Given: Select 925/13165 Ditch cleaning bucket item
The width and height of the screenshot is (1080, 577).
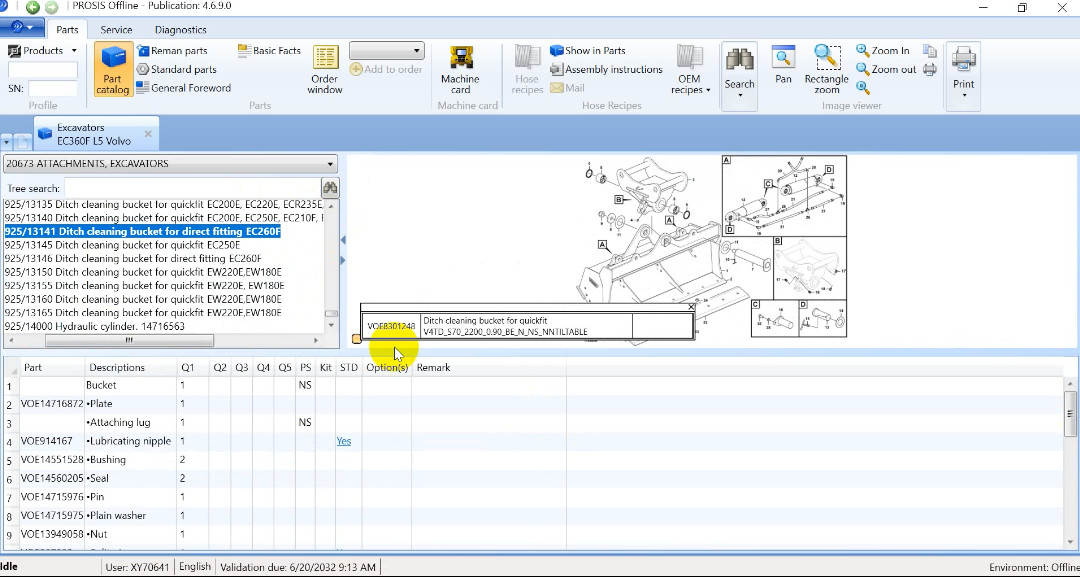Looking at the screenshot, I should [143, 313].
